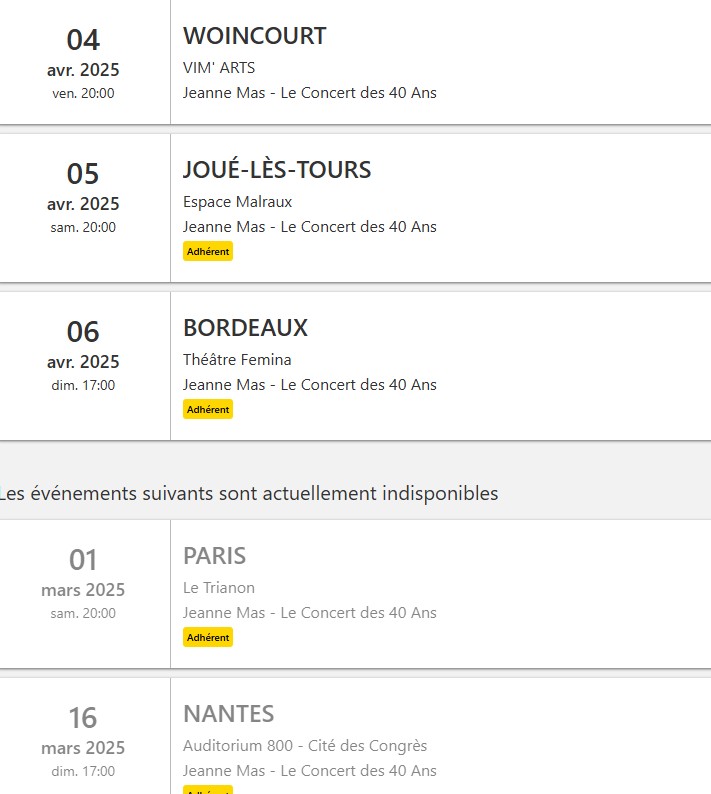Screen dimensions: 711x794
Task: Click the Le Trianon venue name
Action: pos(219,588)
